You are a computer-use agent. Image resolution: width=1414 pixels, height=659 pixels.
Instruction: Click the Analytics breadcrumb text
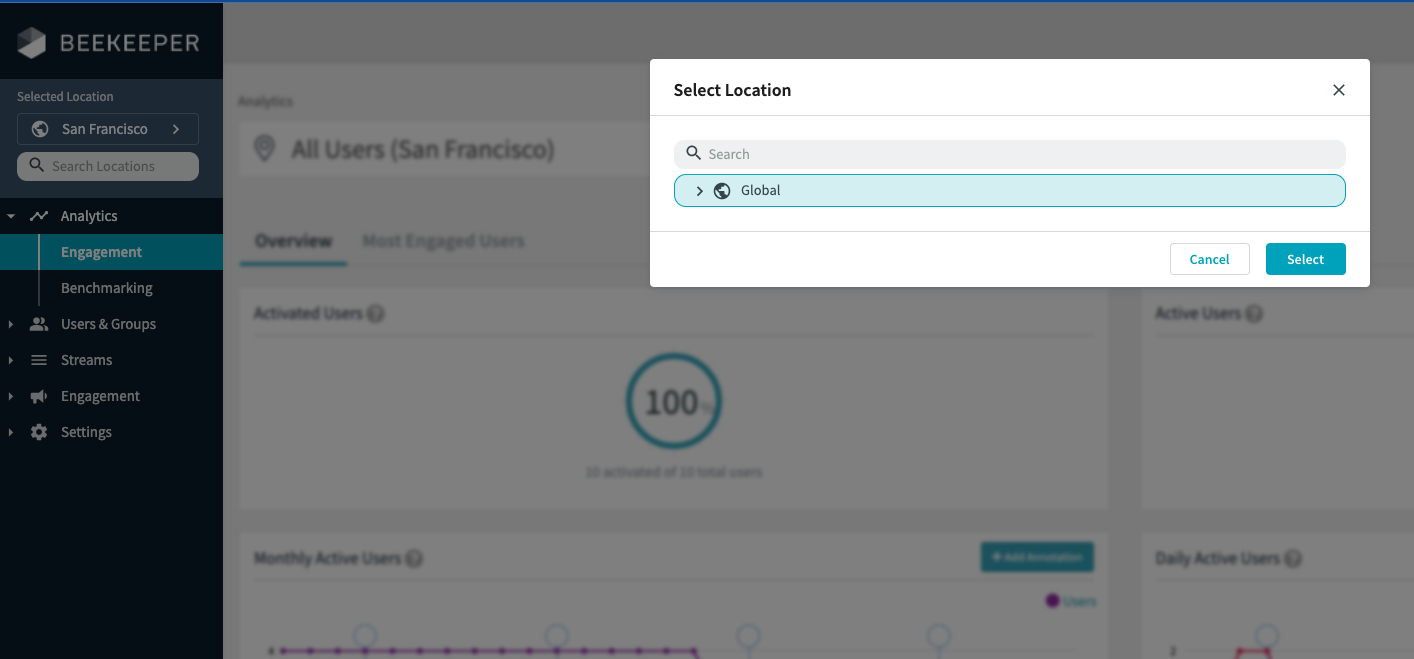pos(265,101)
